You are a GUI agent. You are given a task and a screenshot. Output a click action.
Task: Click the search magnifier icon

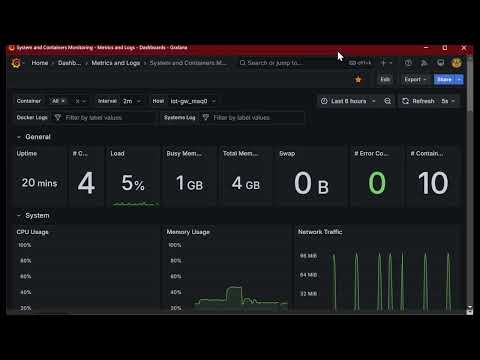coord(242,63)
